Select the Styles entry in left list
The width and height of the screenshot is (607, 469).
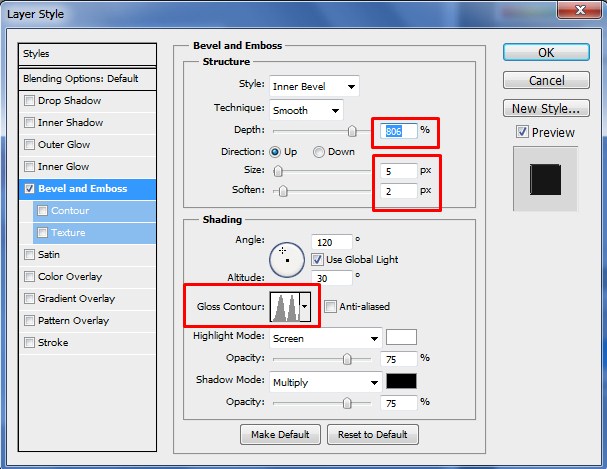click(x=87, y=54)
